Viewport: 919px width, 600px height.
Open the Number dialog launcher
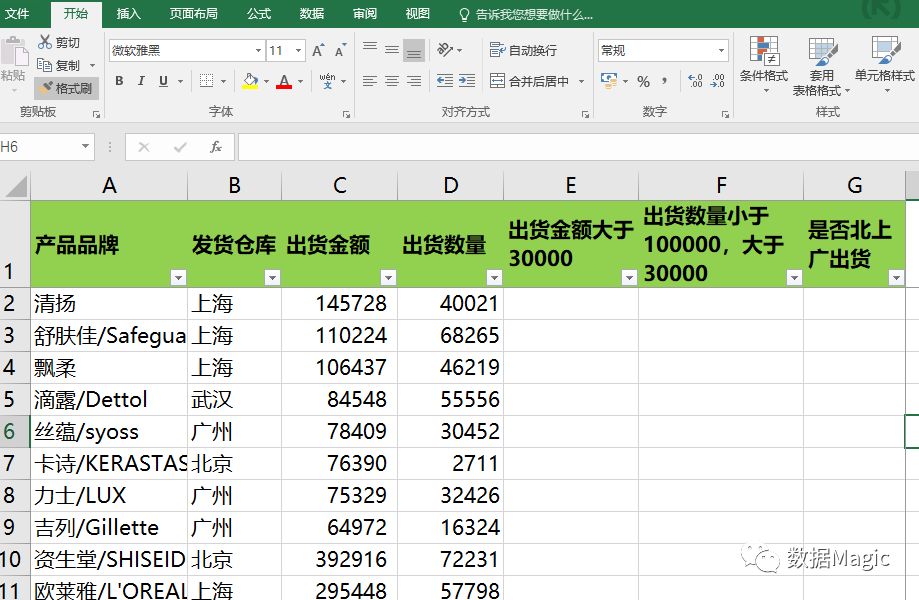pyautogui.click(x=725, y=115)
